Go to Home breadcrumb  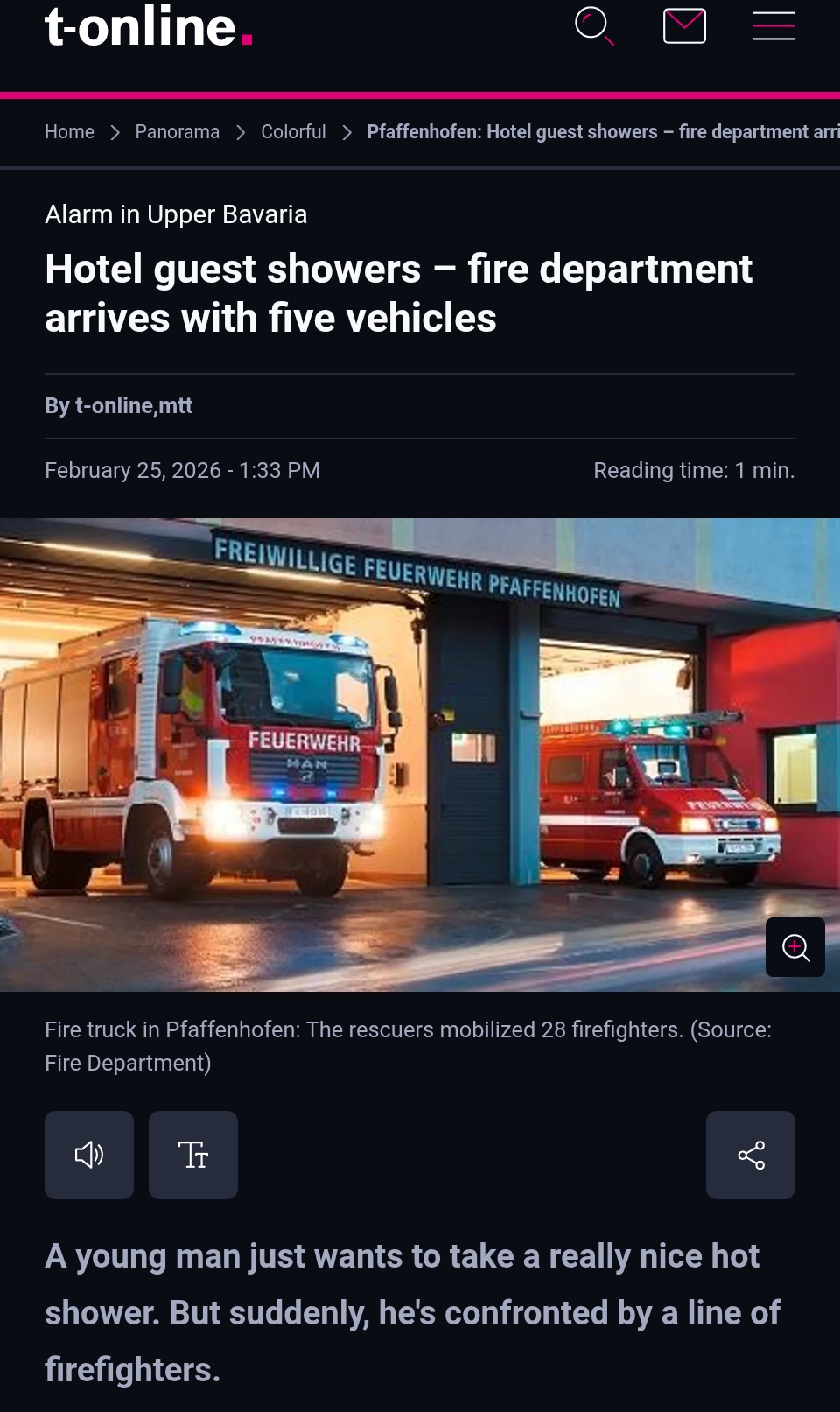click(69, 131)
